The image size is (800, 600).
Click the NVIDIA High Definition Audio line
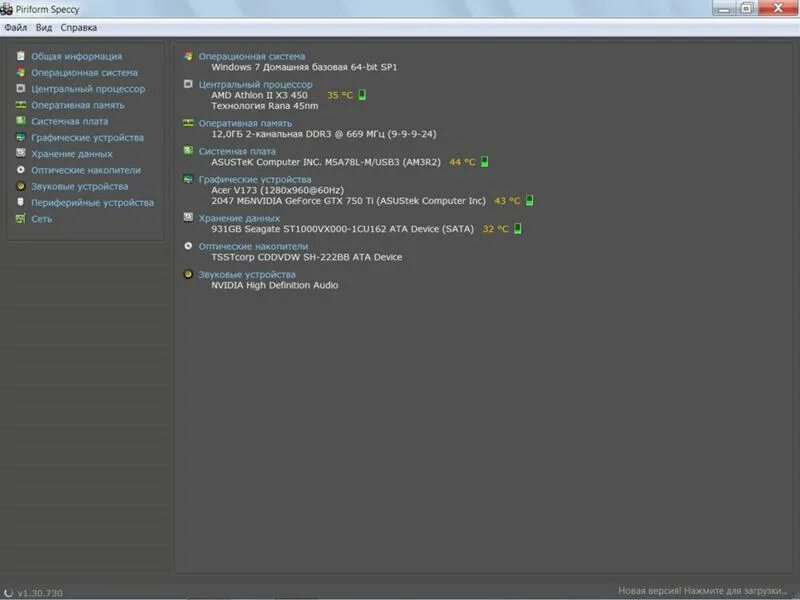(274, 285)
